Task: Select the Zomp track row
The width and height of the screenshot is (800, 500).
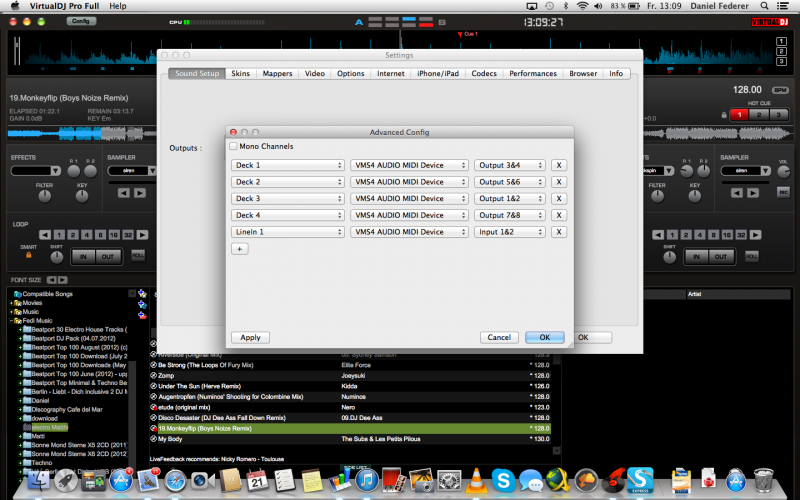Action: [350, 376]
